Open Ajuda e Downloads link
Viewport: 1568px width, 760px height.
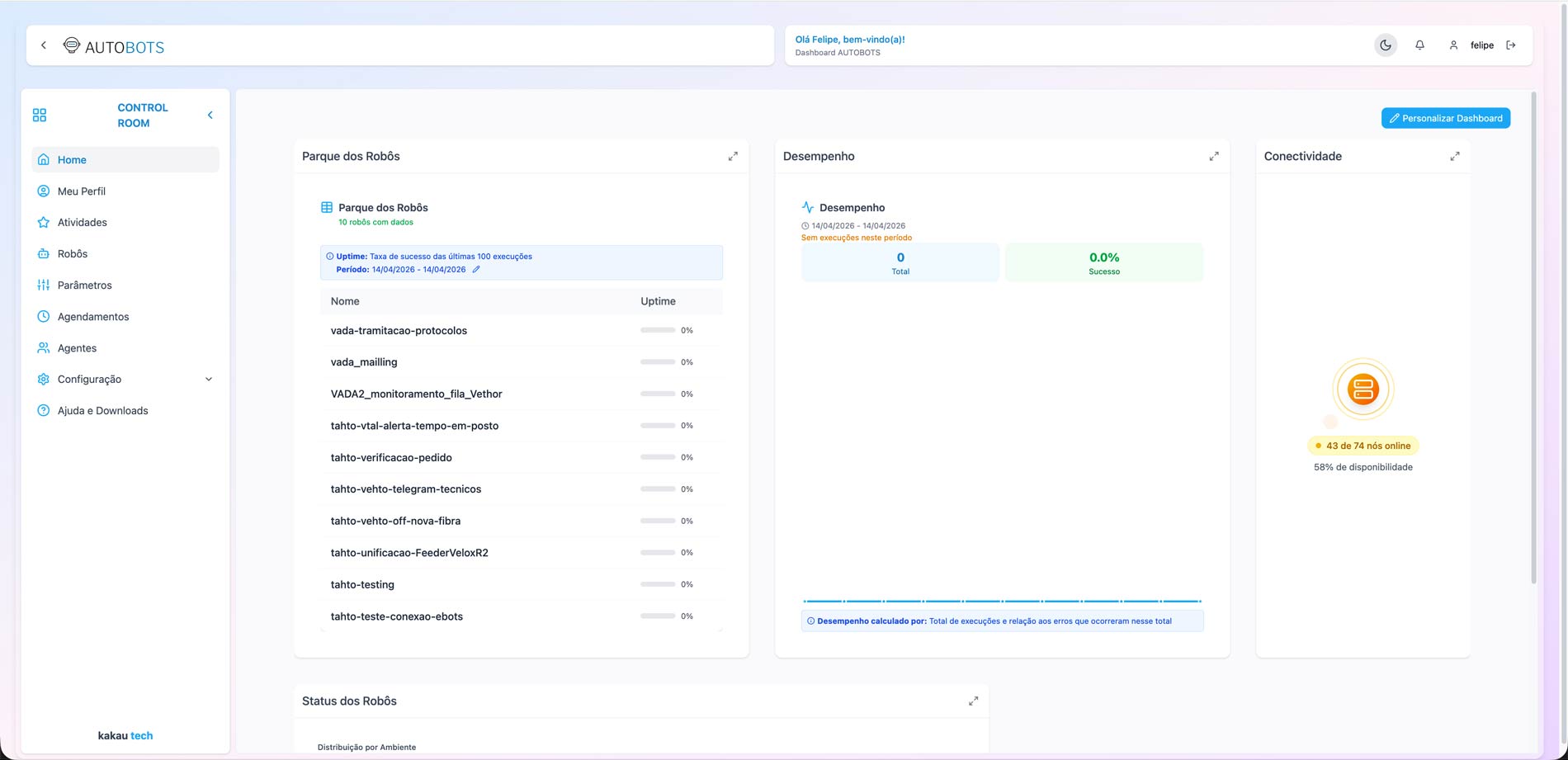click(x=102, y=411)
